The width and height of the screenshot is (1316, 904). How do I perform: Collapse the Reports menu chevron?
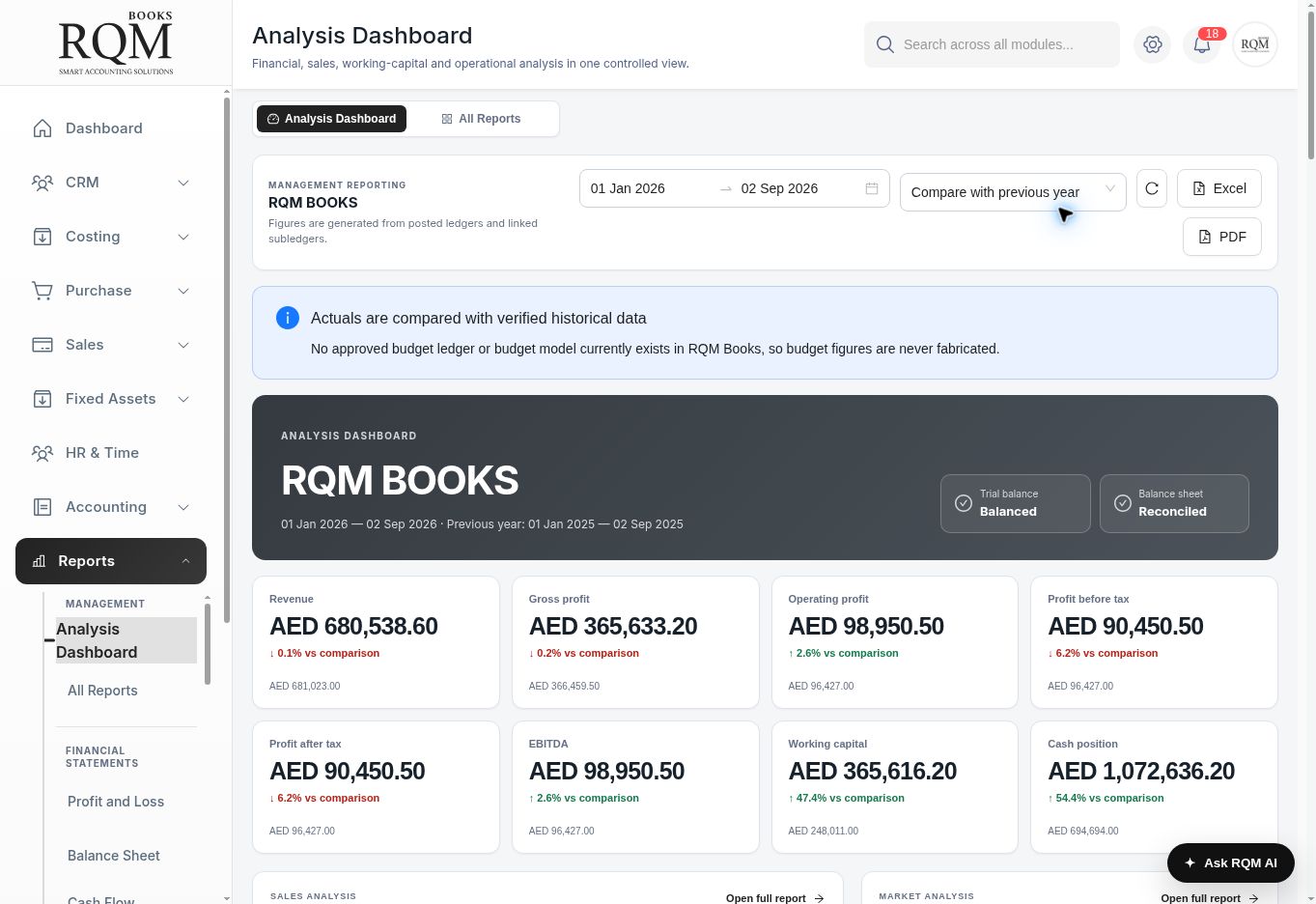click(185, 561)
